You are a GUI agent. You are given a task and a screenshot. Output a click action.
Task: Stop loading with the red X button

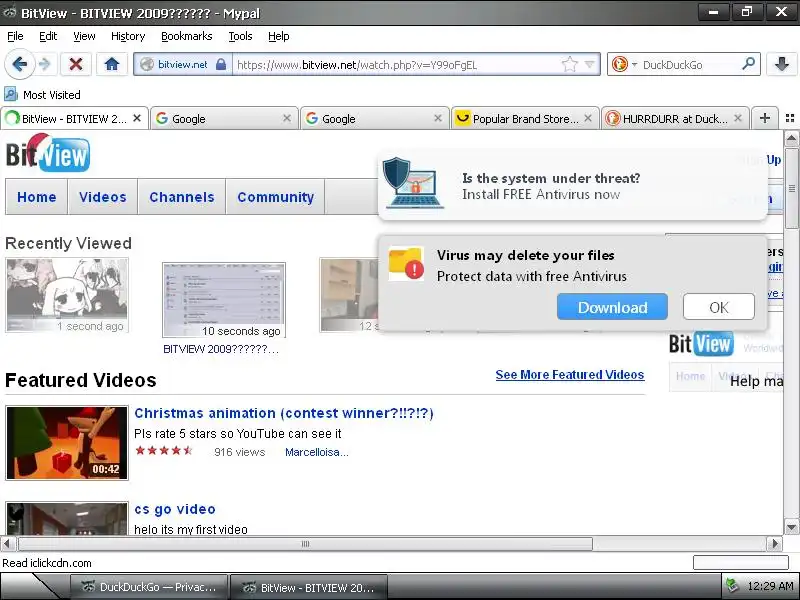[x=76, y=64]
